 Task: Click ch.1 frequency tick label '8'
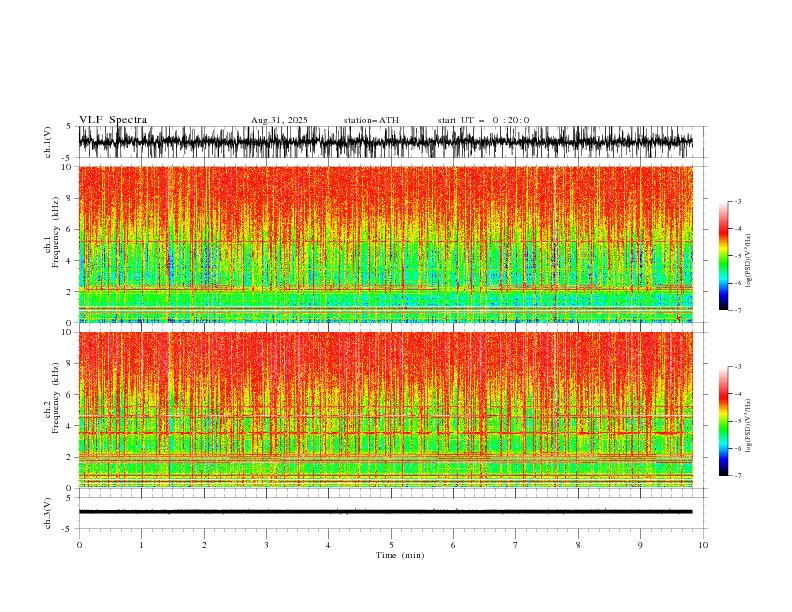click(69, 198)
